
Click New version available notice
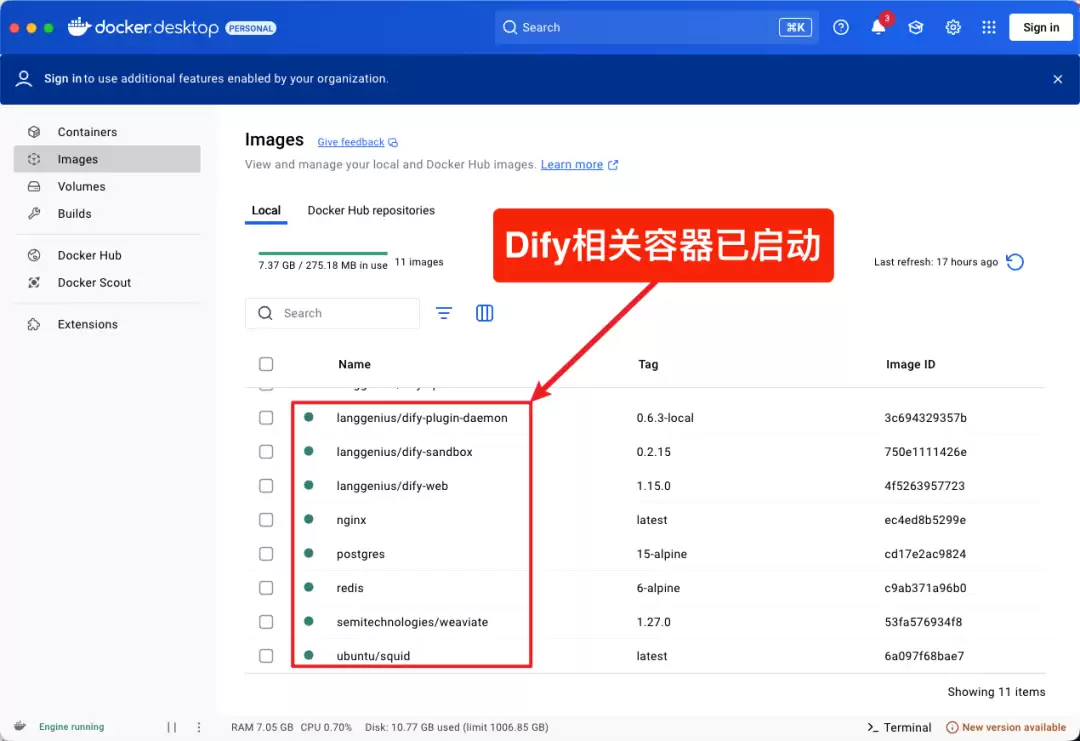point(1006,727)
